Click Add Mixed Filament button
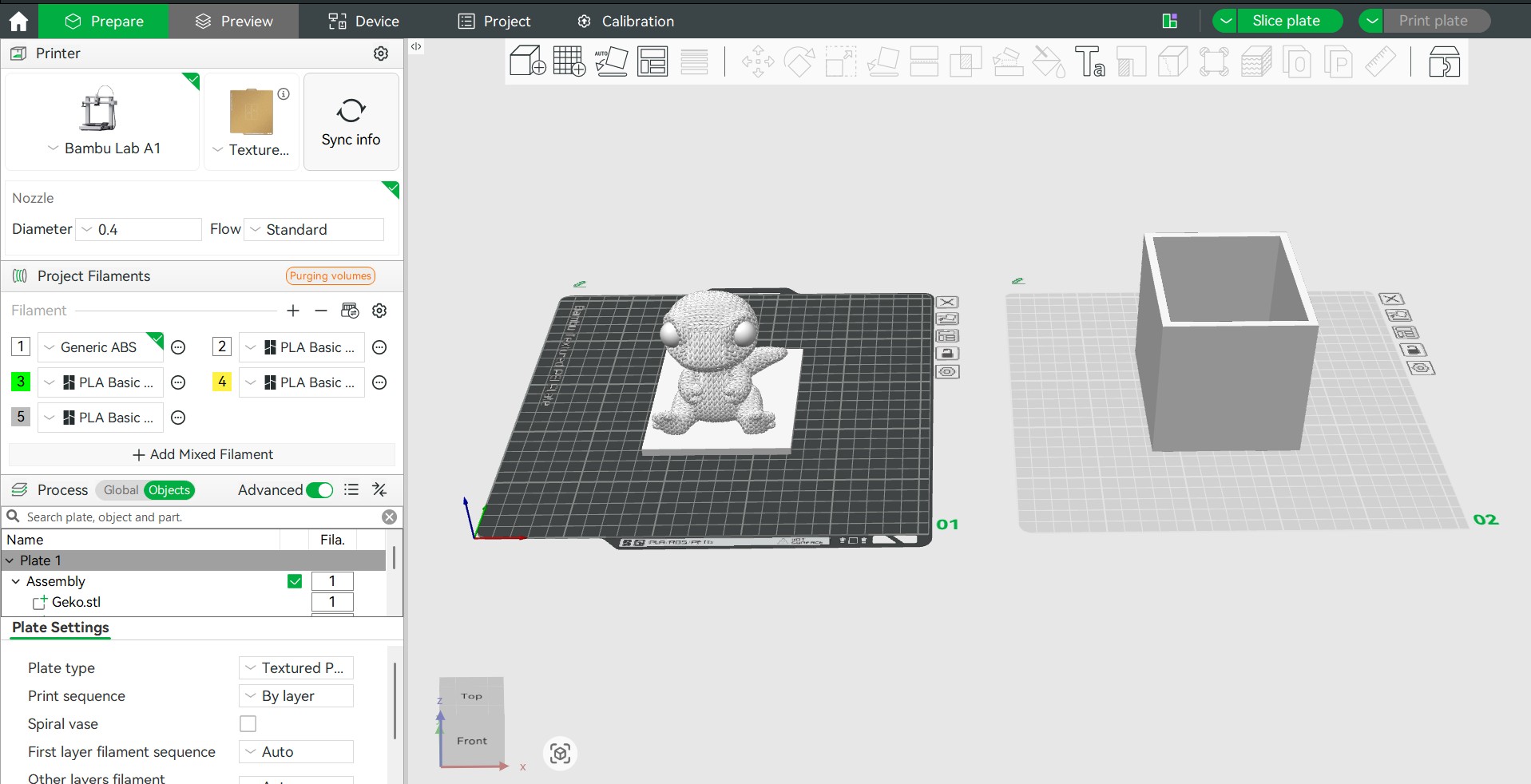The height and width of the screenshot is (784, 1531). click(x=202, y=454)
